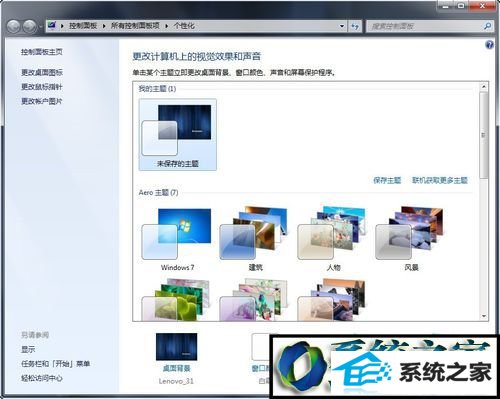
Task: Click 联机获取更多主题 link
Action: (440, 180)
